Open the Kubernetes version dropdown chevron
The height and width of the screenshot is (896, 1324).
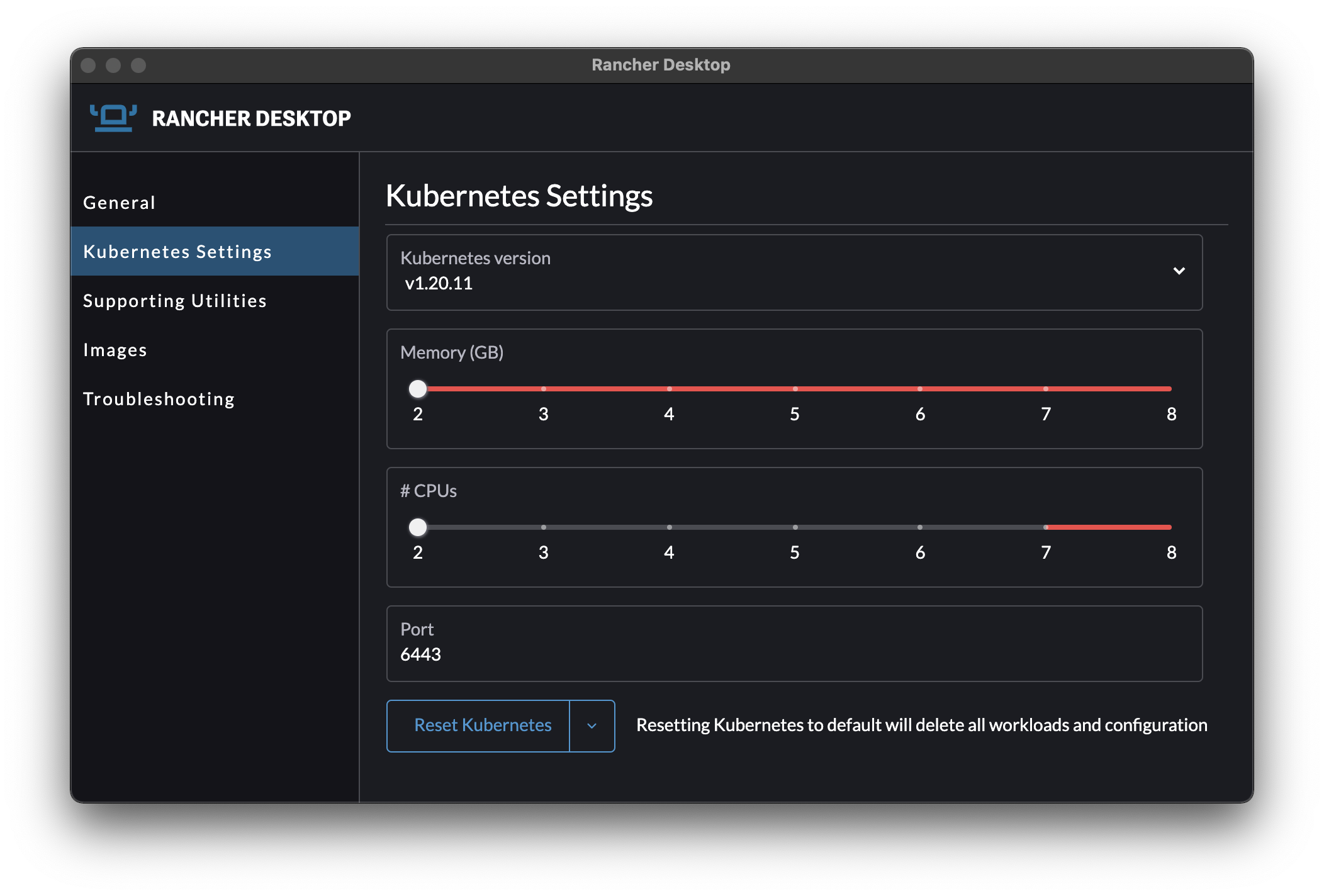pyautogui.click(x=1180, y=272)
